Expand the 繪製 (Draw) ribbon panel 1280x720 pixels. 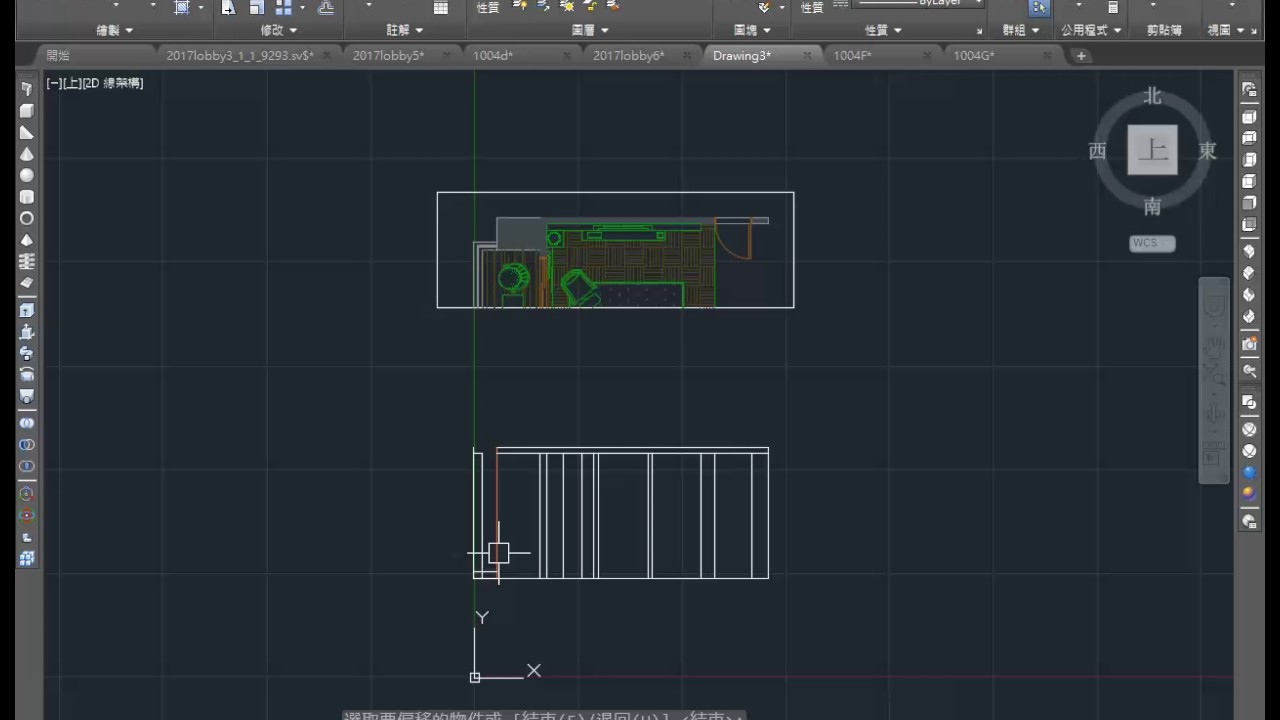click(x=115, y=31)
